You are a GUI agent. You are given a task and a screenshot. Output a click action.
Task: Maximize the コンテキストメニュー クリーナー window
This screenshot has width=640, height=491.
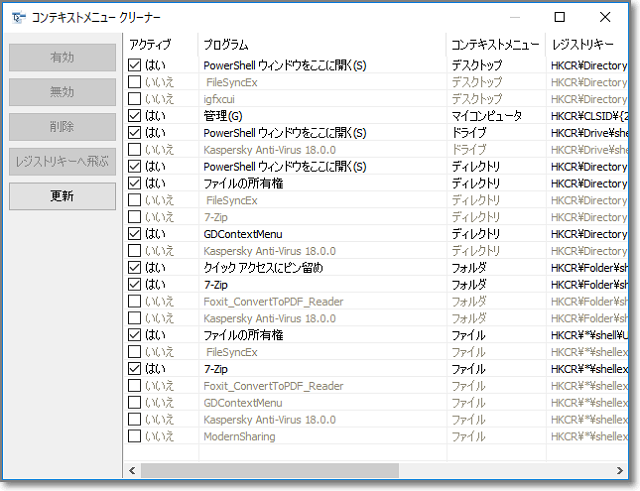click(559, 17)
